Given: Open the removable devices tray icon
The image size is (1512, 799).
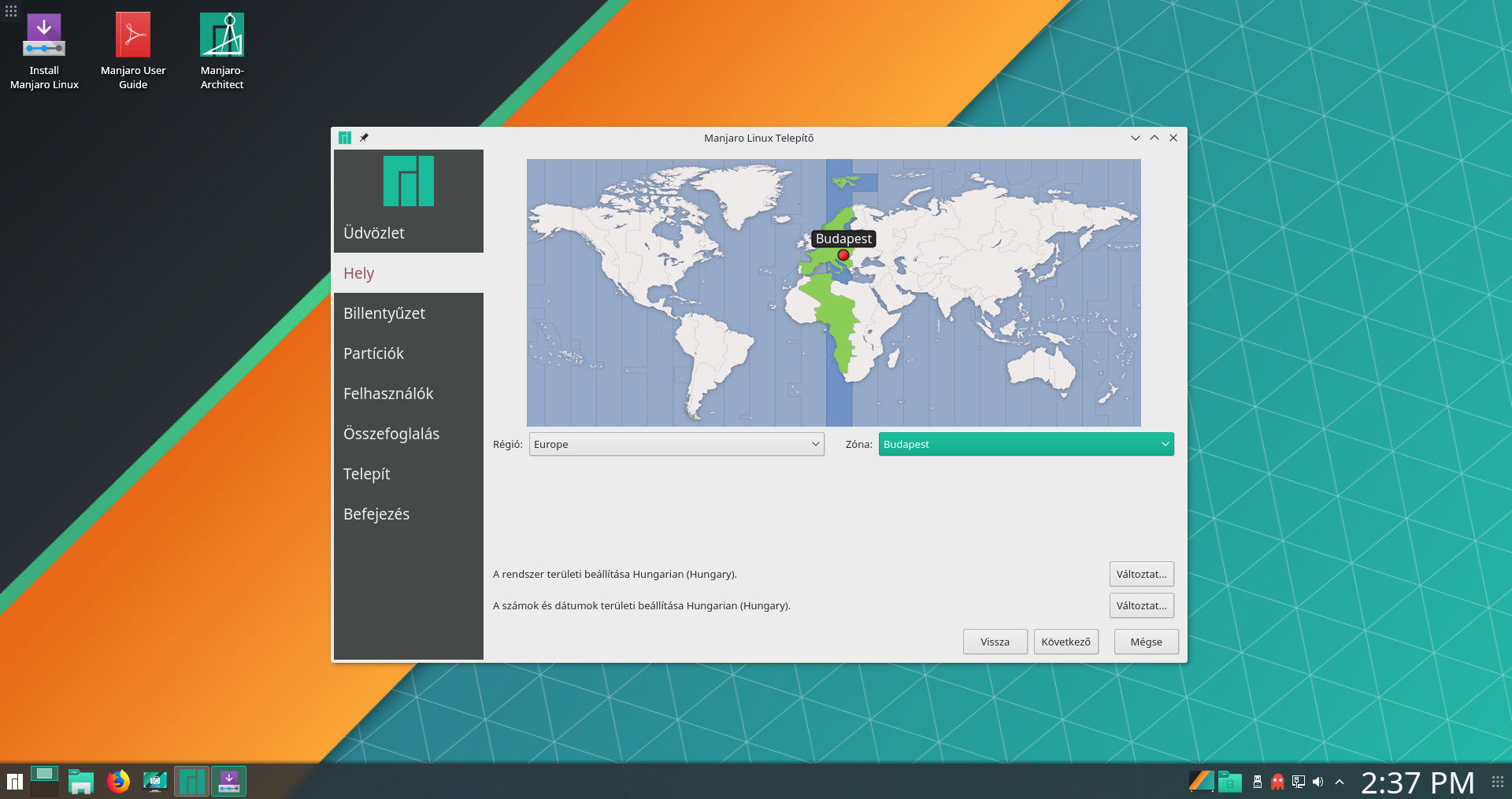Looking at the screenshot, I should [1258, 782].
